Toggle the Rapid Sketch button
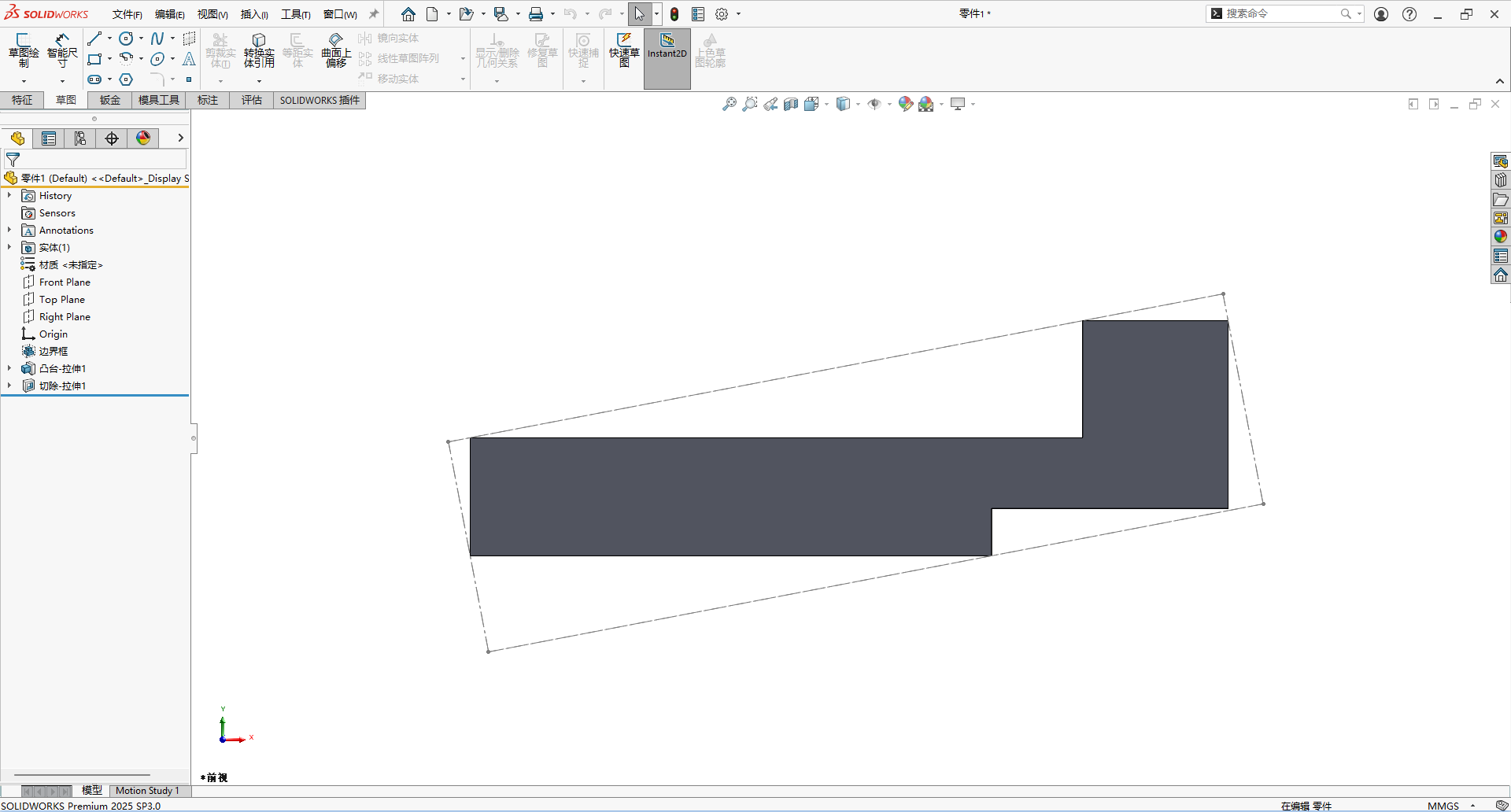The height and width of the screenshot is (812, 1511). click(x=624, y=50)
